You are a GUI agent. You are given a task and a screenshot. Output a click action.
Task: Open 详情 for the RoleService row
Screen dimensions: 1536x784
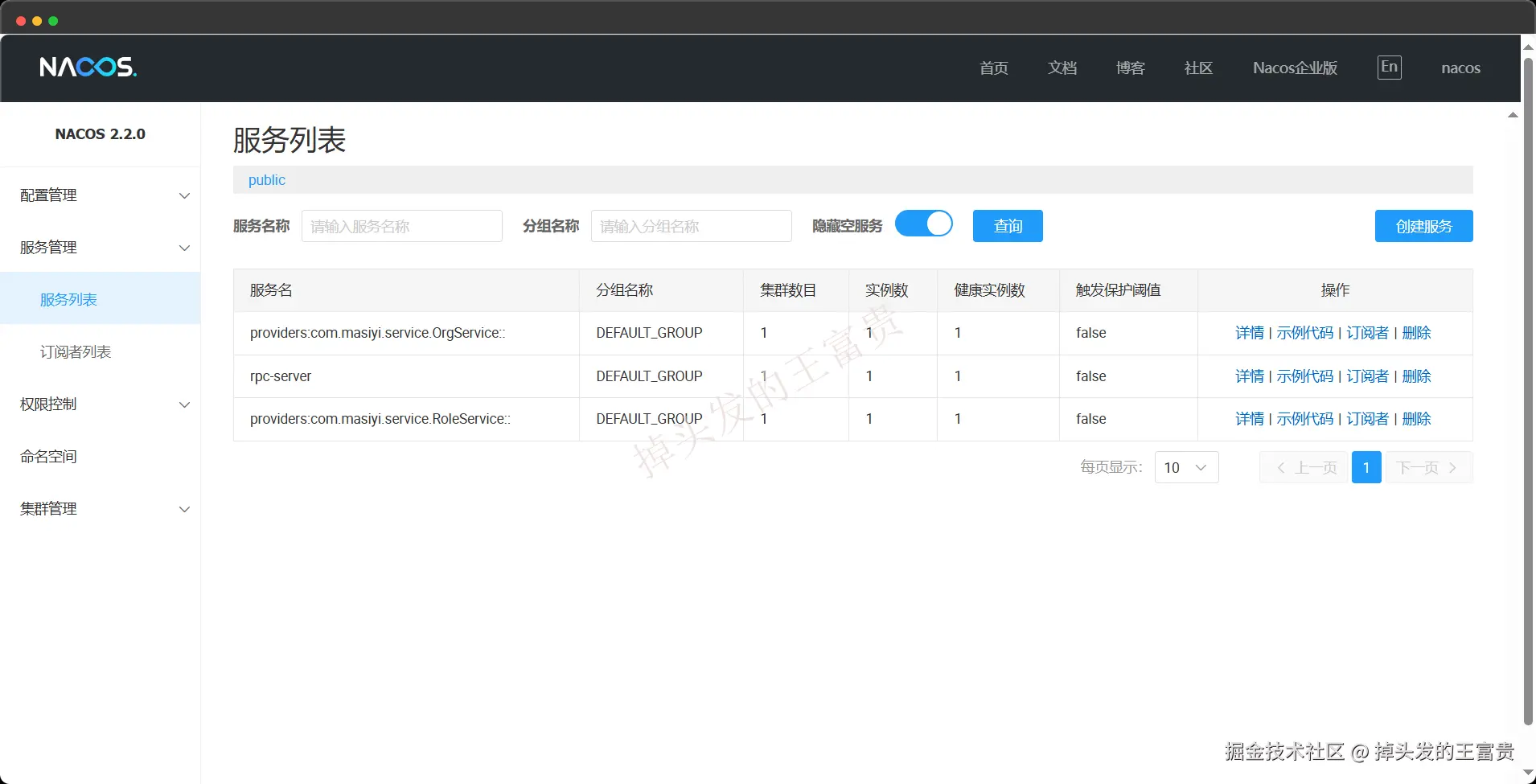click(1250, 419)
